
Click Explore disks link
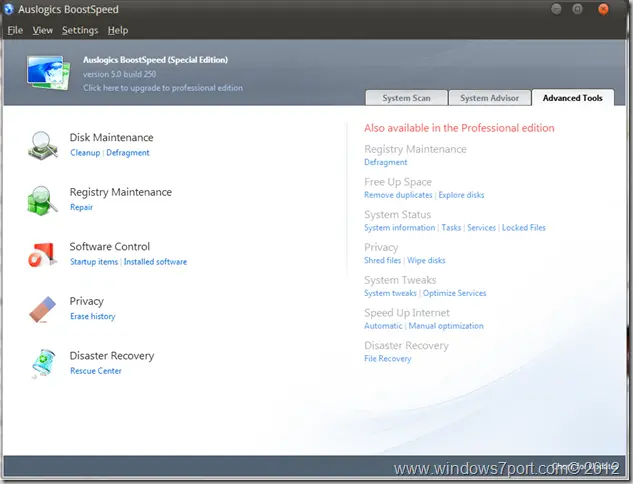[461, 195]
